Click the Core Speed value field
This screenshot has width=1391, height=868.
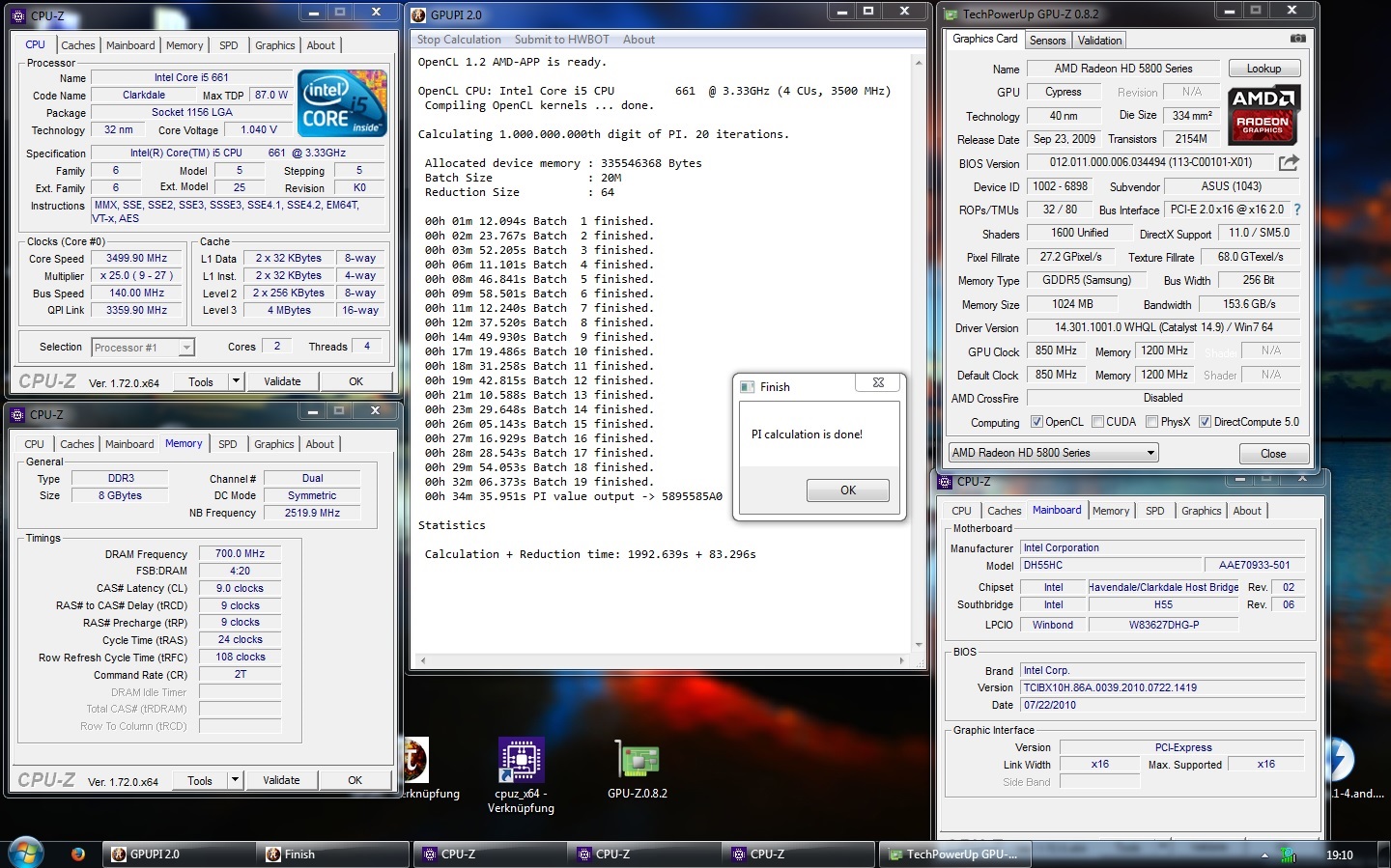tap(137, 259)
